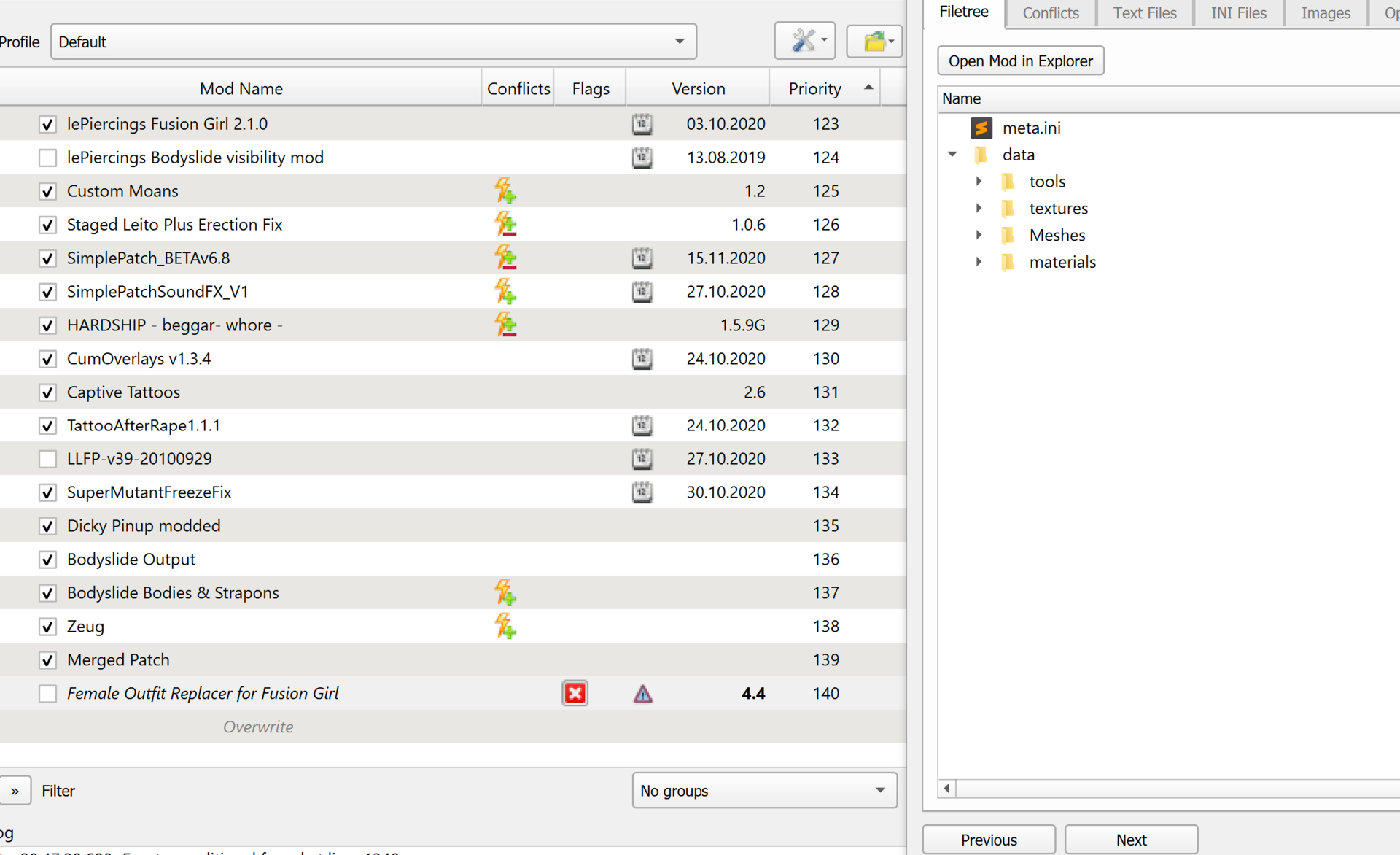Image resolution: width=1400 pixels, height=855 pixels.
Task: Uncheck the Bodyslide Output mod
Action: (x=47, y=560)
